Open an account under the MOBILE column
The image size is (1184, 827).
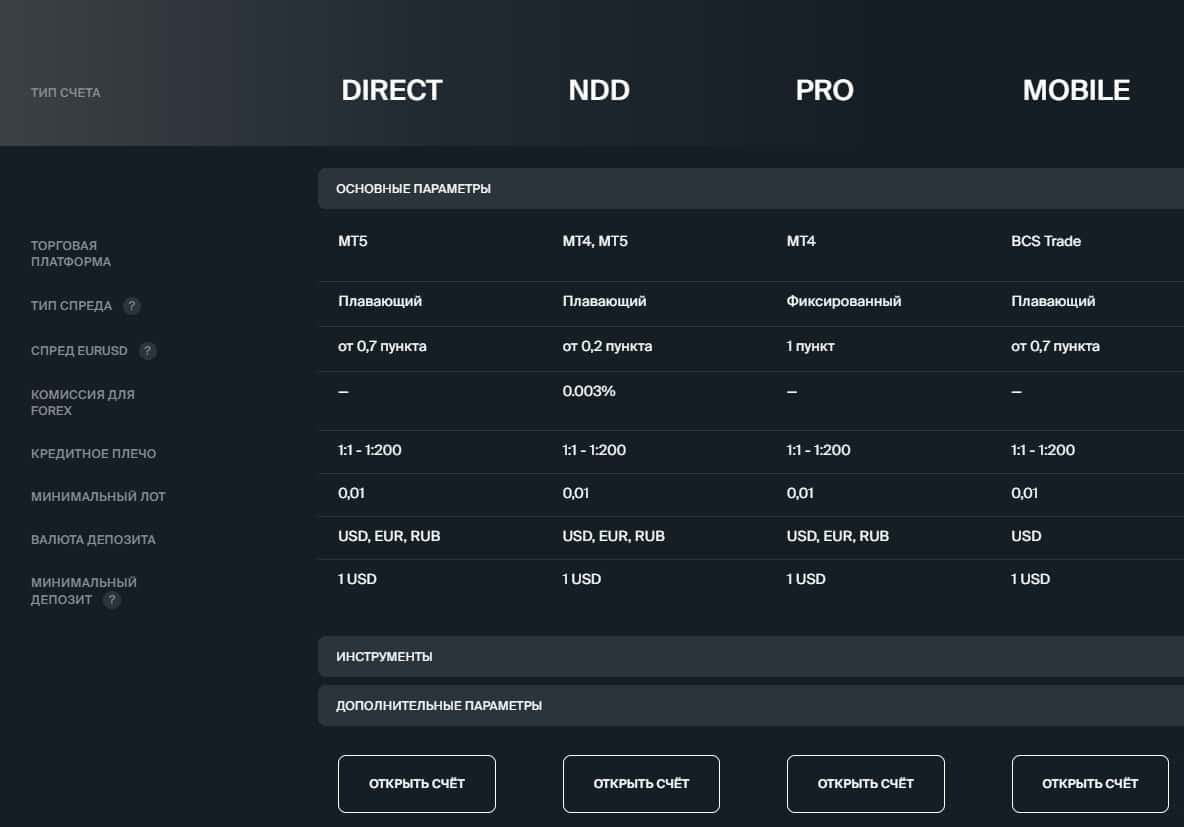(1089, 783)
